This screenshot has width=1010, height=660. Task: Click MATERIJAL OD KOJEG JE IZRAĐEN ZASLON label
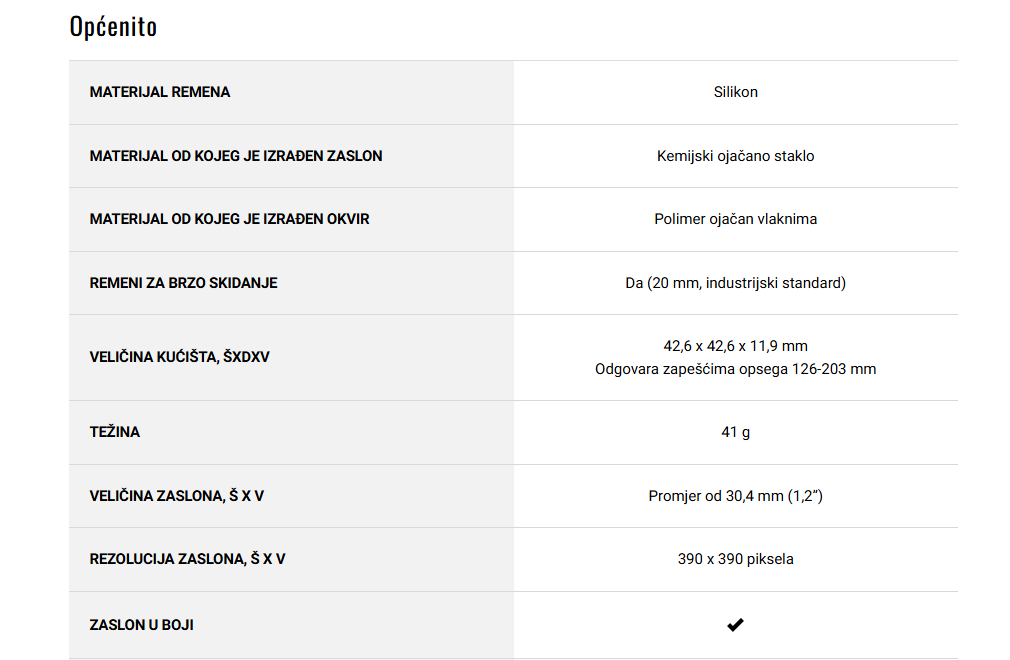[x=236, y=156]
